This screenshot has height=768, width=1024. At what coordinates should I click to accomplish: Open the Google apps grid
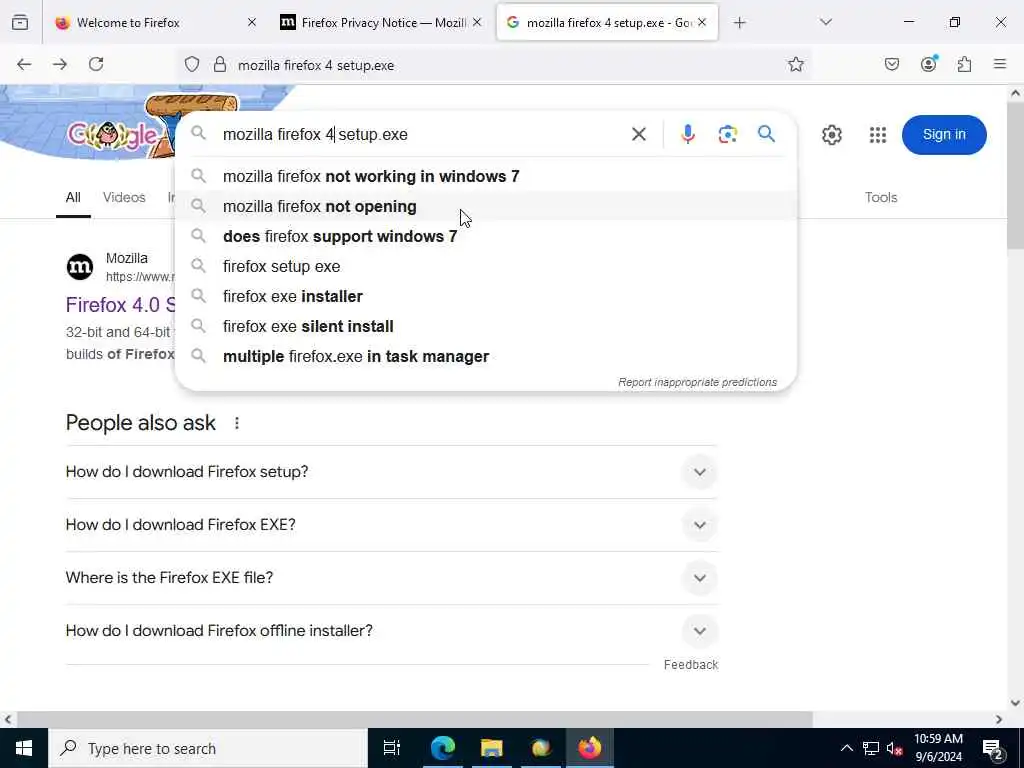(878, 135)
